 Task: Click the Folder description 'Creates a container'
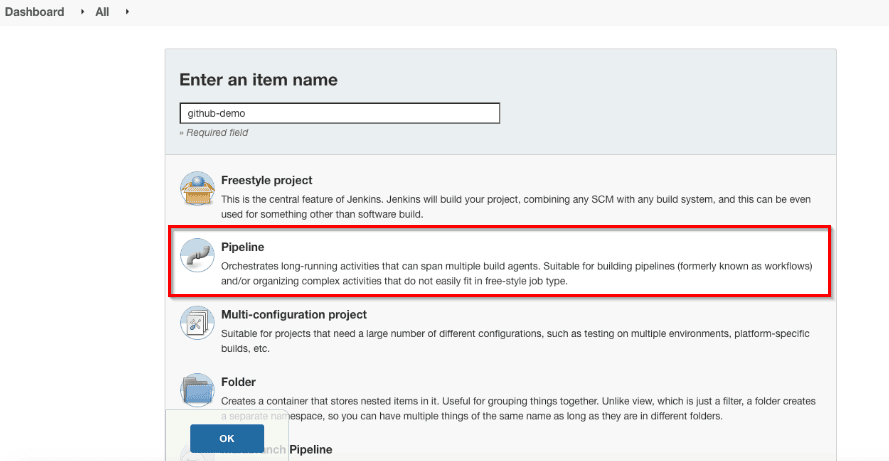click(518, 408)
